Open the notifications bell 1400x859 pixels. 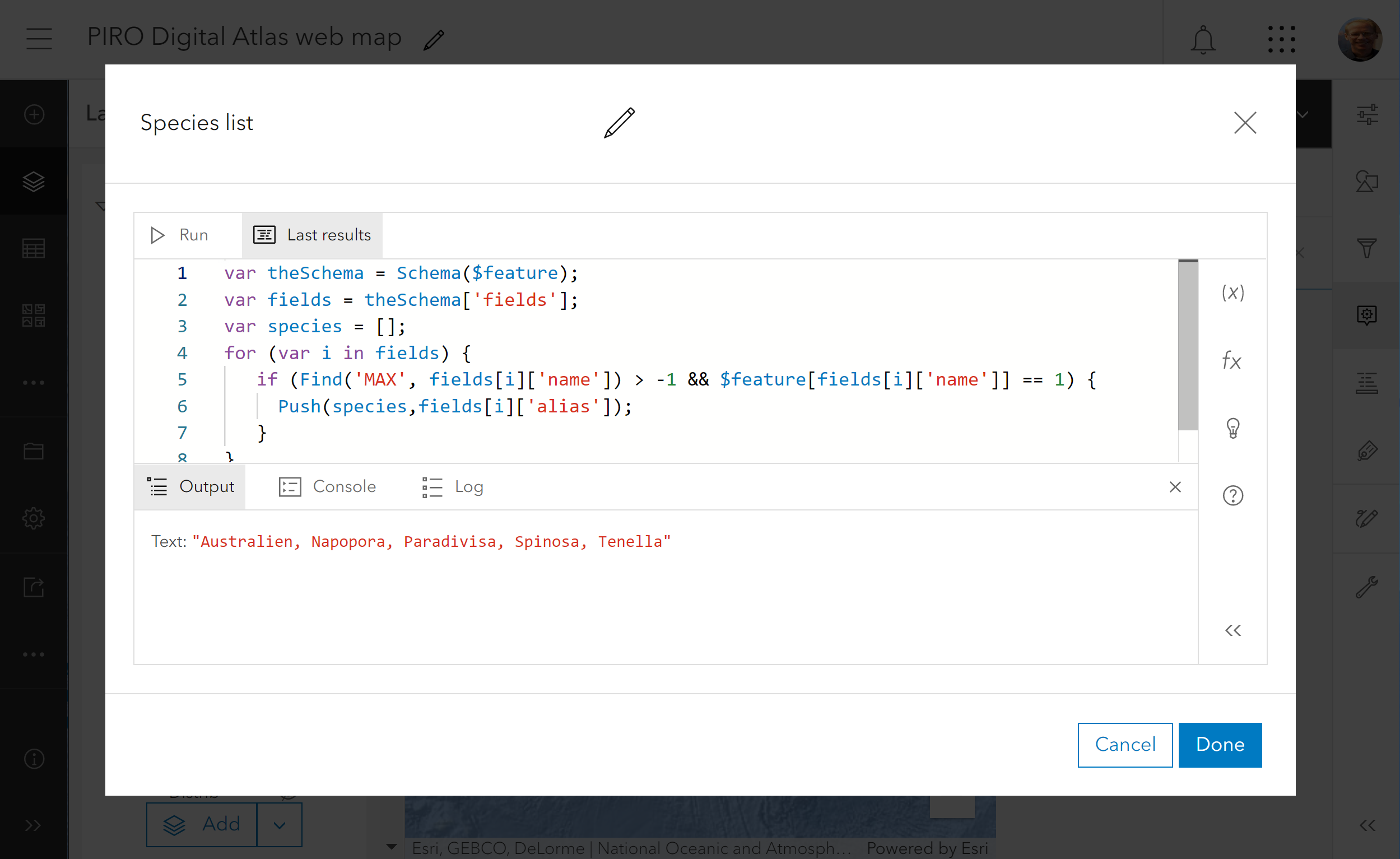[x=1202, y=40]
